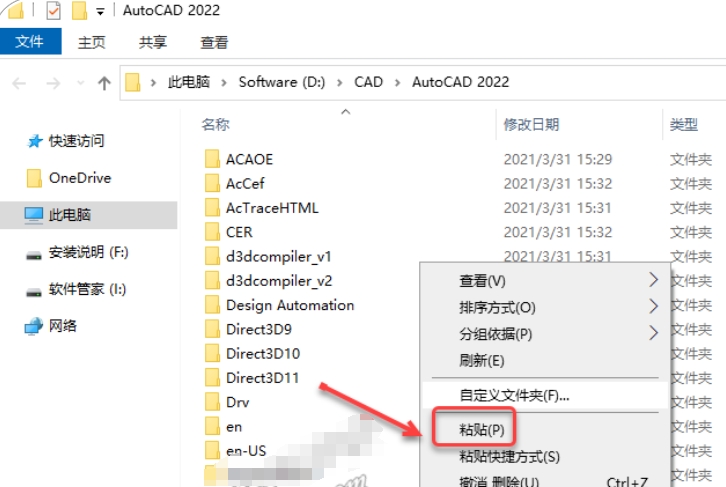726x487 pixels.
Task: Sort by the 修改日期 column header
Action: click(531, 124)
